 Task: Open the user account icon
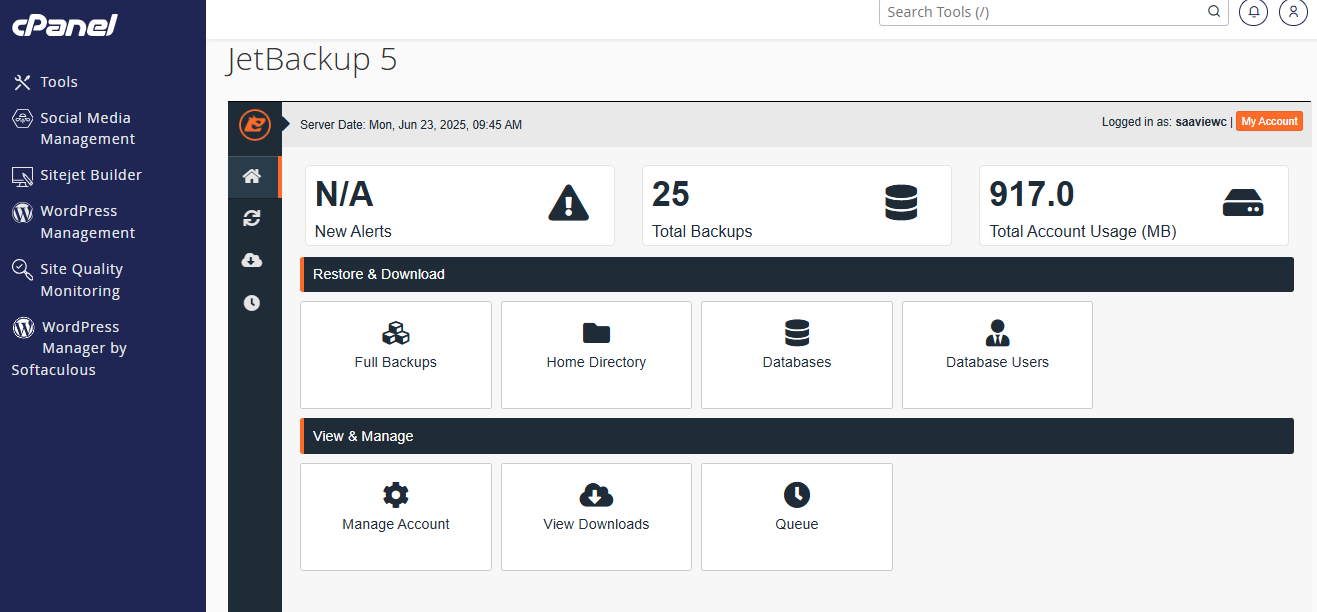(x=1293, y=12)
